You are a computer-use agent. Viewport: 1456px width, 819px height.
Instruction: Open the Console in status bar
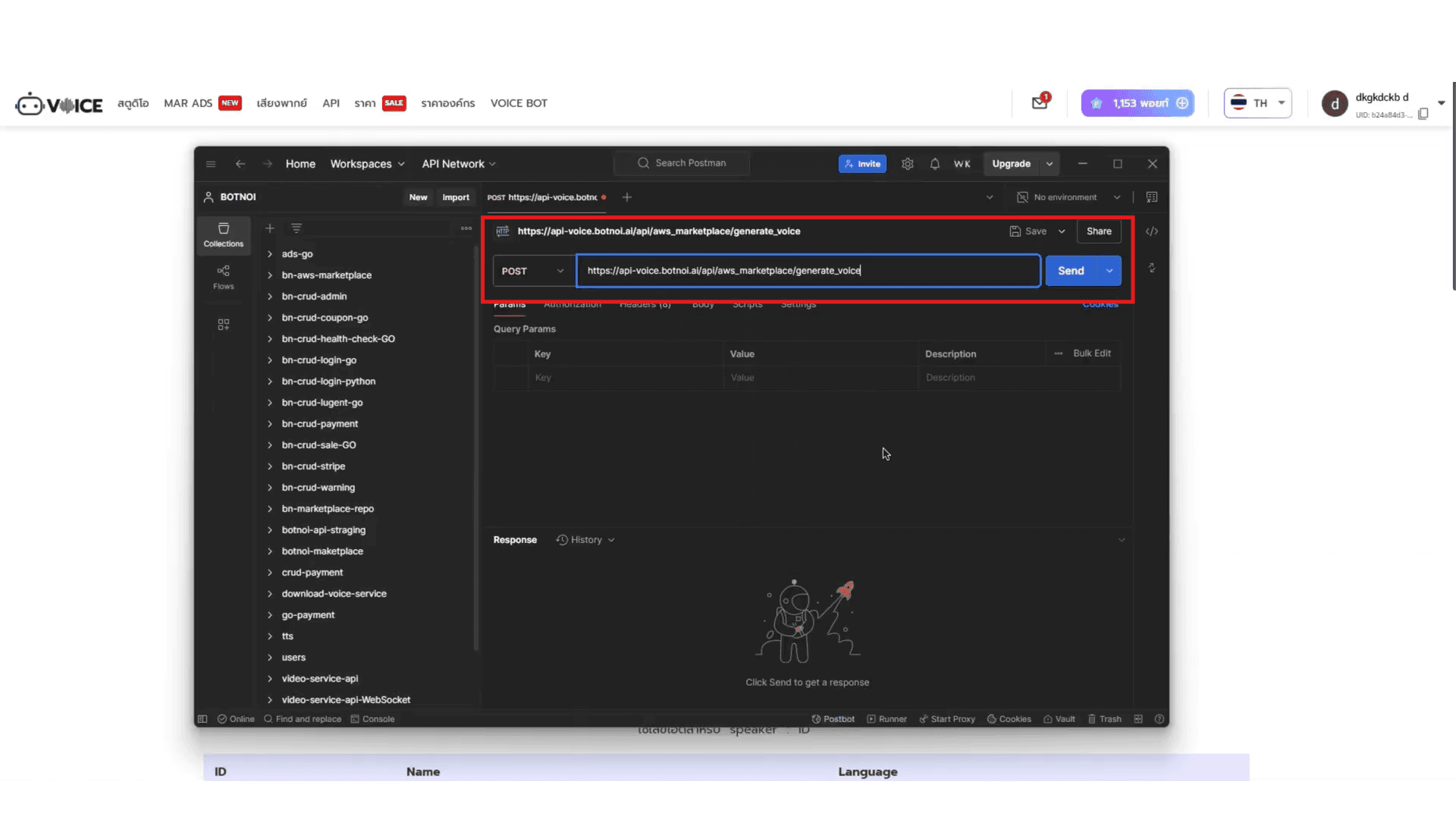[372, 719]
